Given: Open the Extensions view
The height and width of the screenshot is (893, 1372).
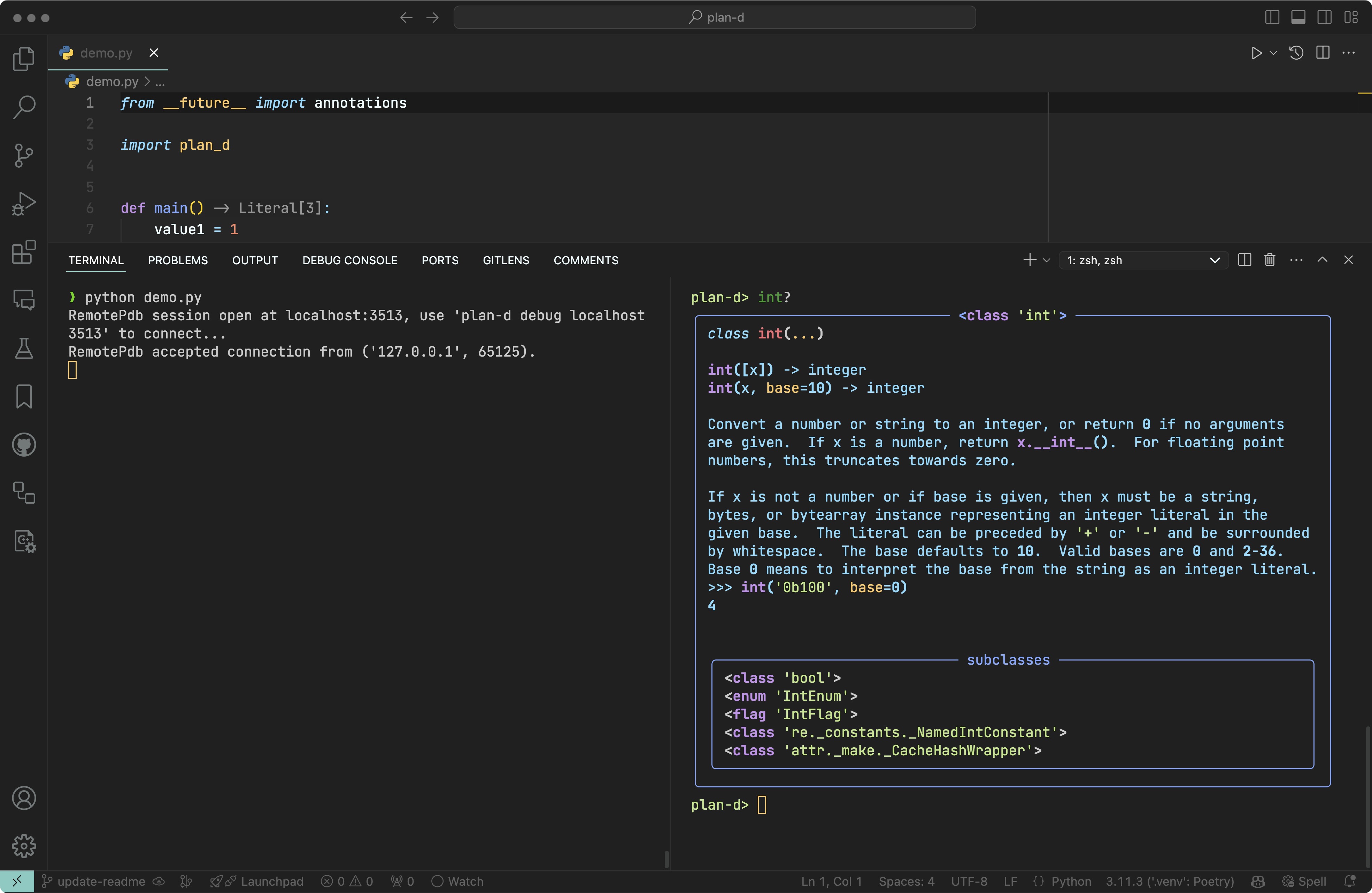Looking at the screenshot, I should coord(24,252).
